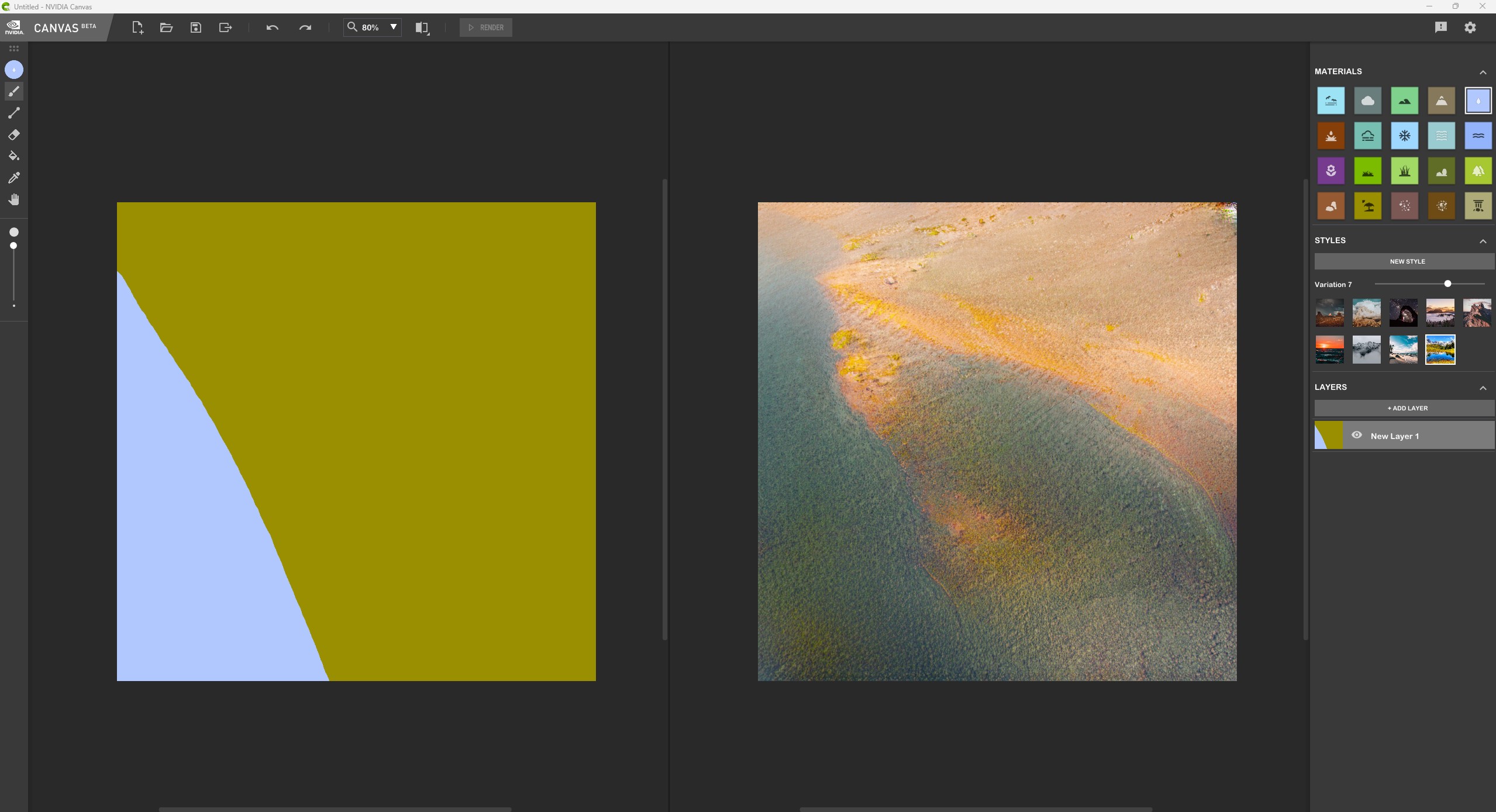Screen dimensions: 1496x812
Task: Pick the orange ocean sunset style thumbnail
Action: pyautogui.click(x=1330, y=350)
